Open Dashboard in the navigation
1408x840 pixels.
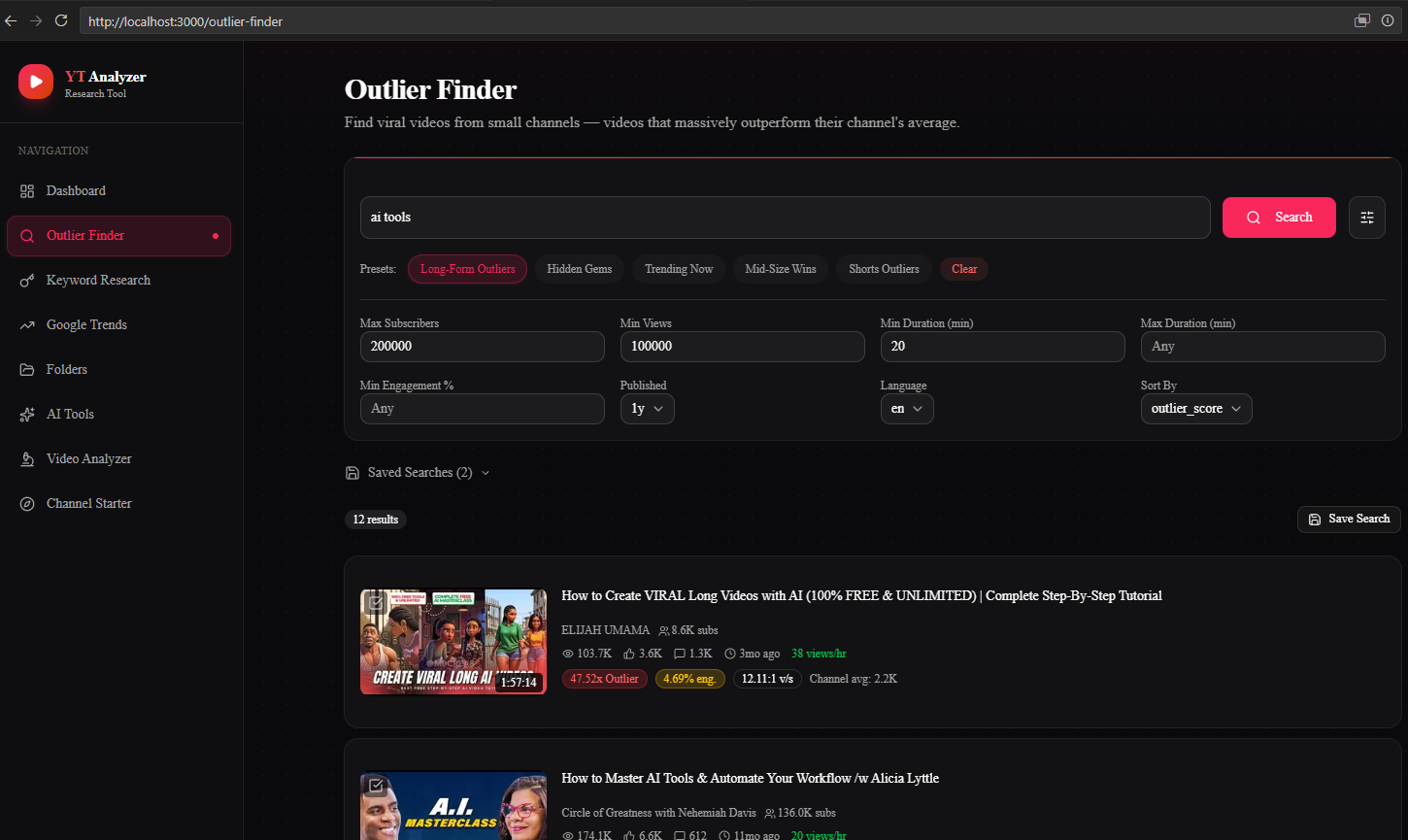118,191
